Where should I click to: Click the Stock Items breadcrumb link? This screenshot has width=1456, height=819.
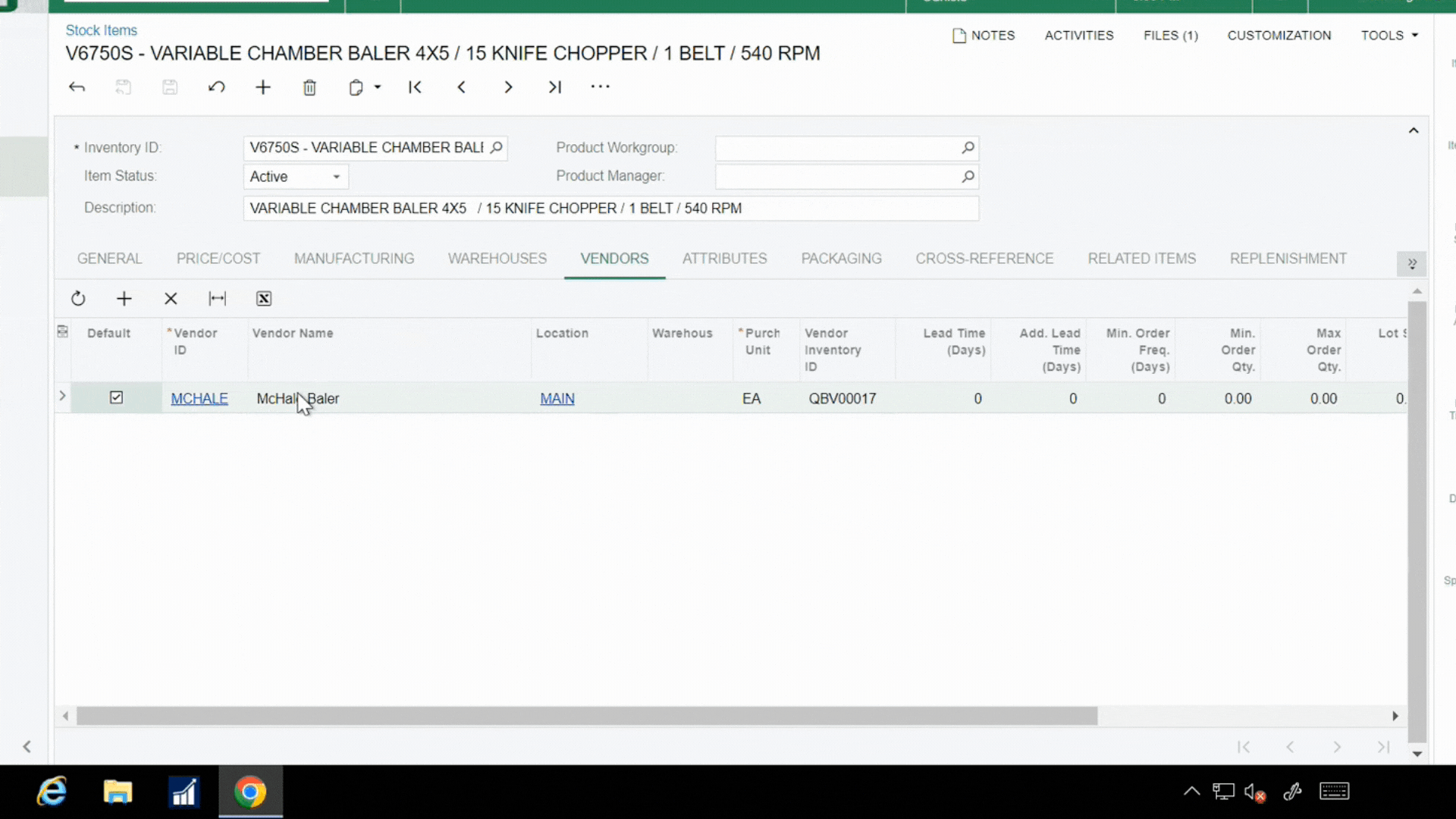coord(101,30)
